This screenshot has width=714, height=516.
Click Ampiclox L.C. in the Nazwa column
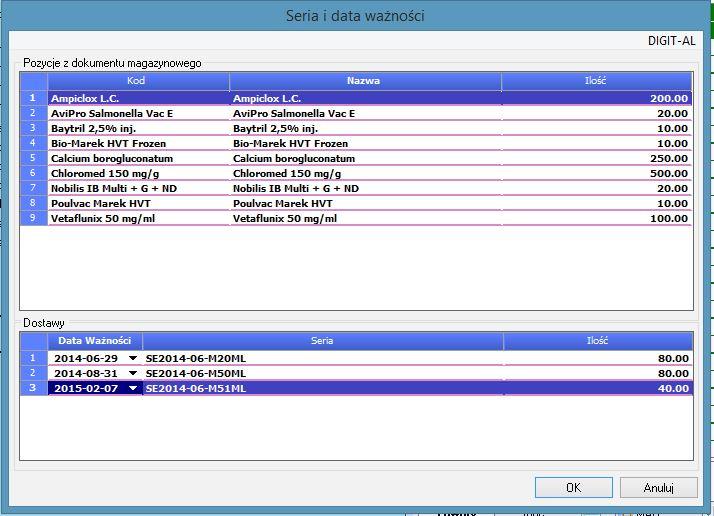click(x=365, y=98)
